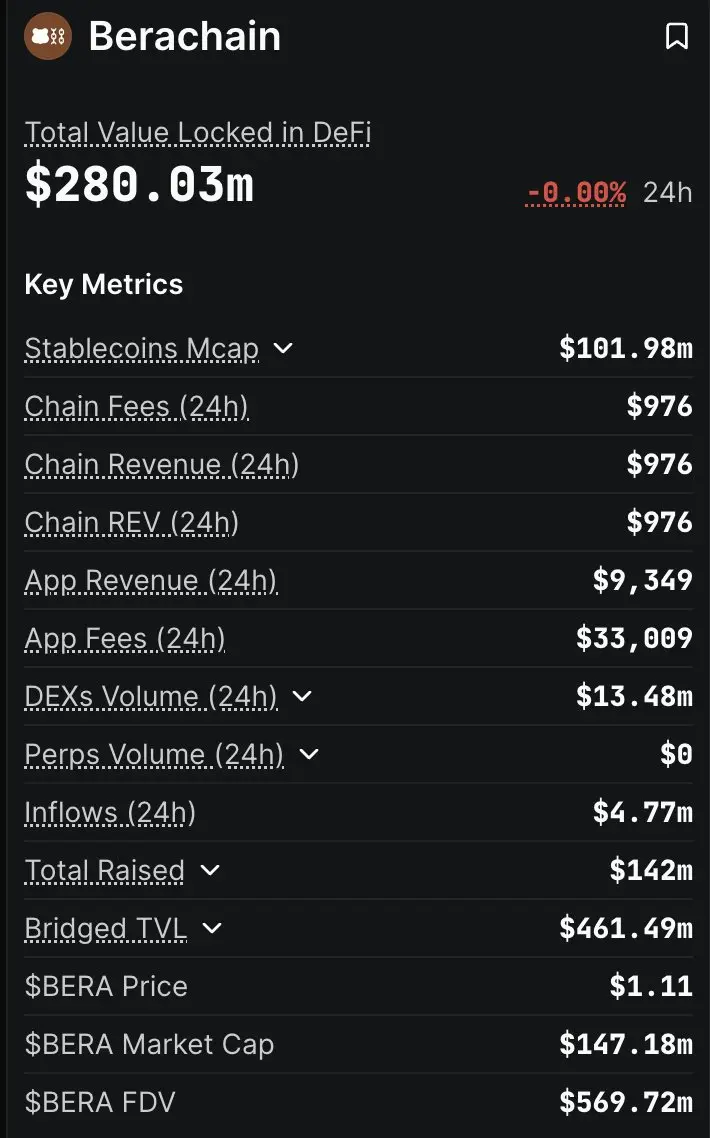This screenshot has height=1138, width=710.
Task: Click the Berachain bear logo icon
Action: click(48, 37)
